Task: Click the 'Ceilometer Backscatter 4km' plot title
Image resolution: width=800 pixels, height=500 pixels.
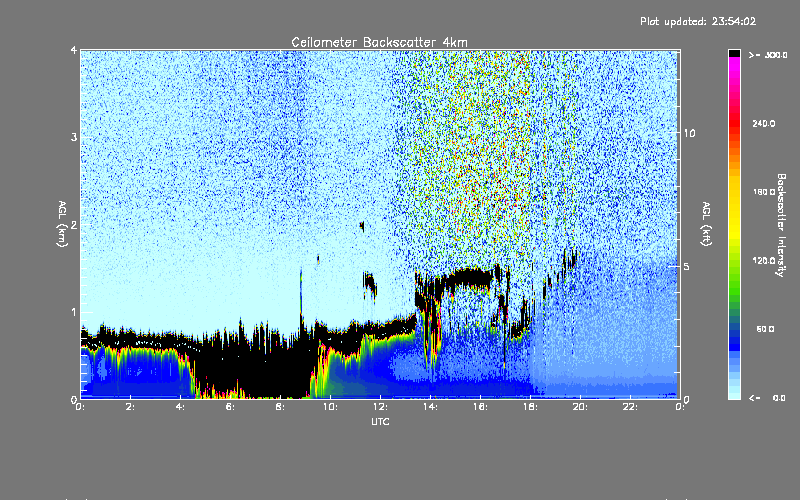Action: [379, 42]
